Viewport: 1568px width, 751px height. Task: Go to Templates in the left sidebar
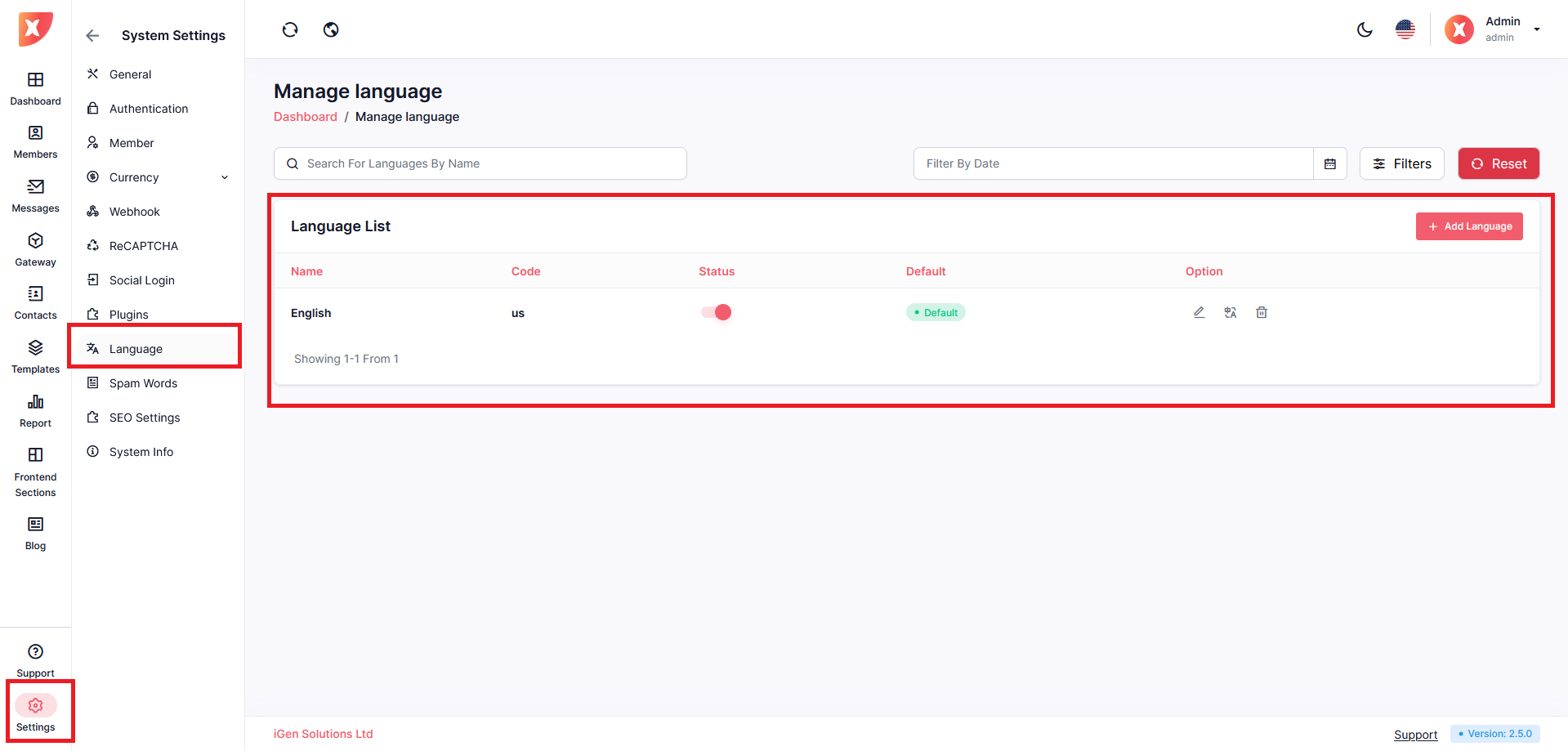point(35,357)
